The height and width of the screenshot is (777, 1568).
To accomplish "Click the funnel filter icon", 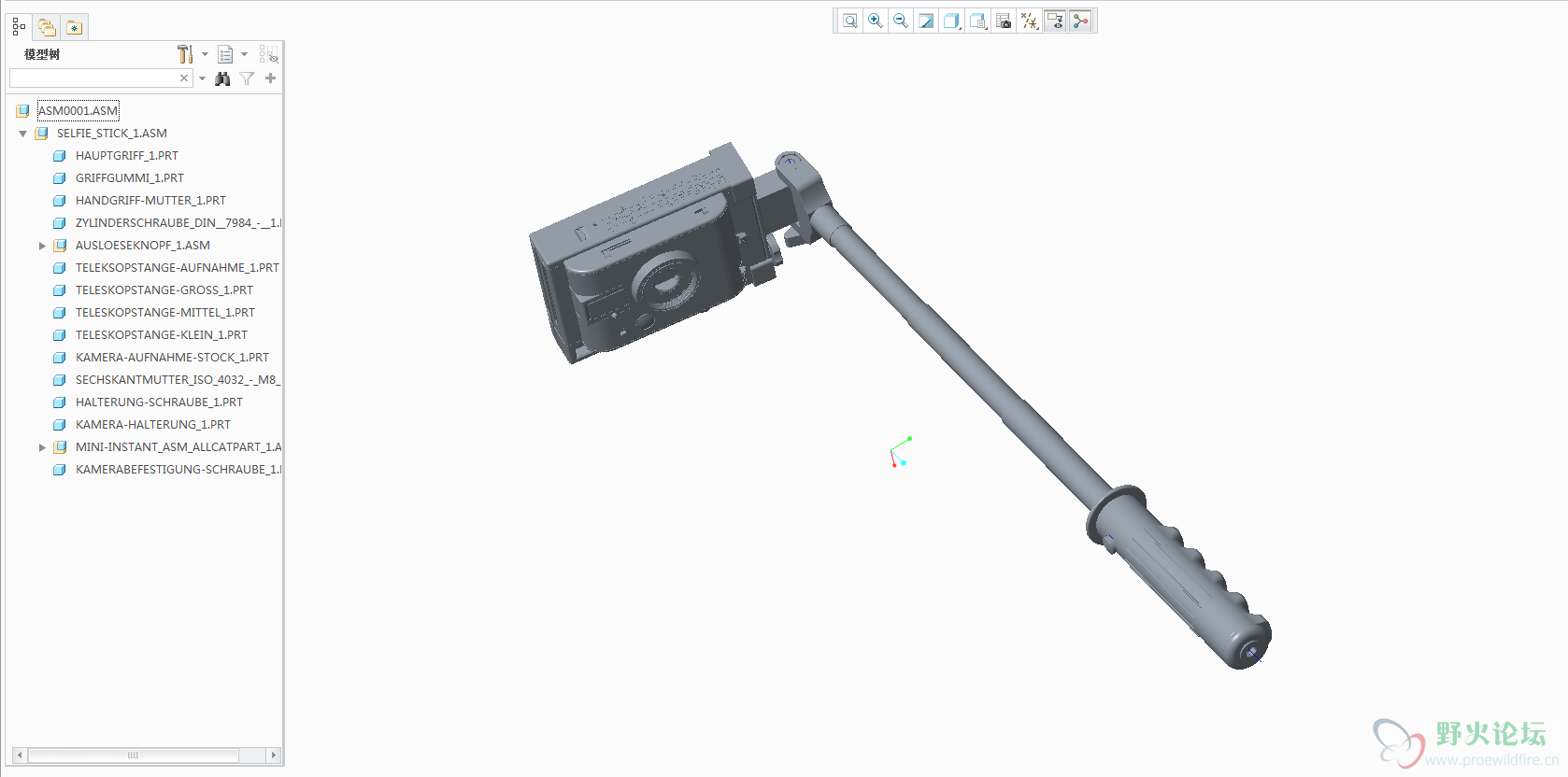I will click(x=247, y=78).
